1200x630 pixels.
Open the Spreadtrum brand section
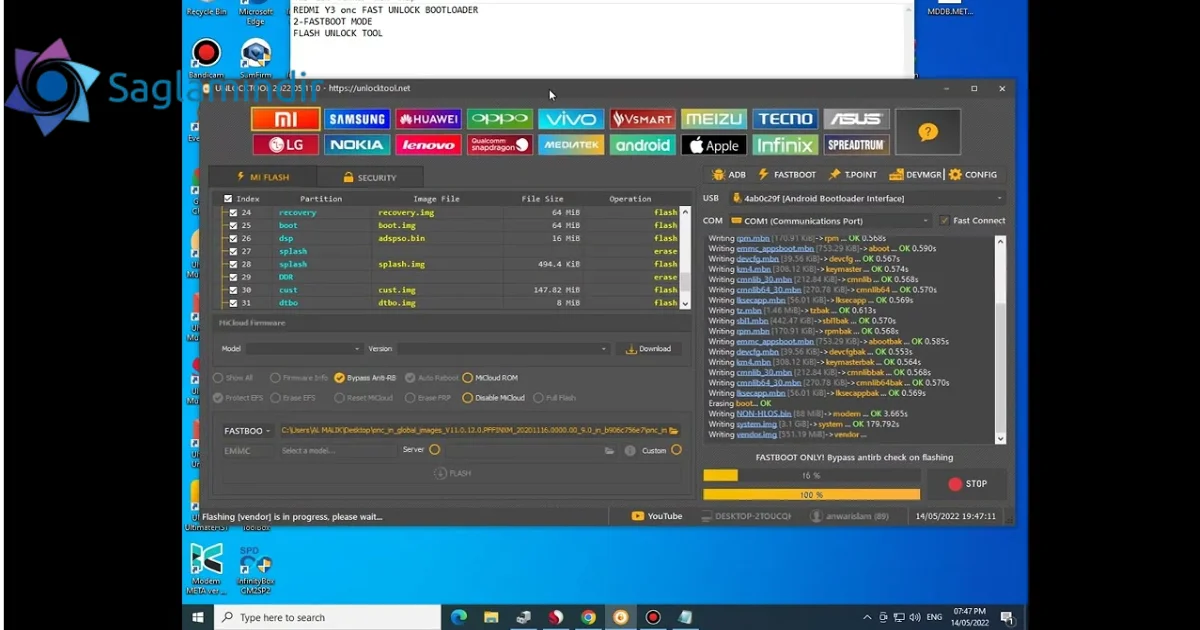pyautogui.click(x=857, y=145)
